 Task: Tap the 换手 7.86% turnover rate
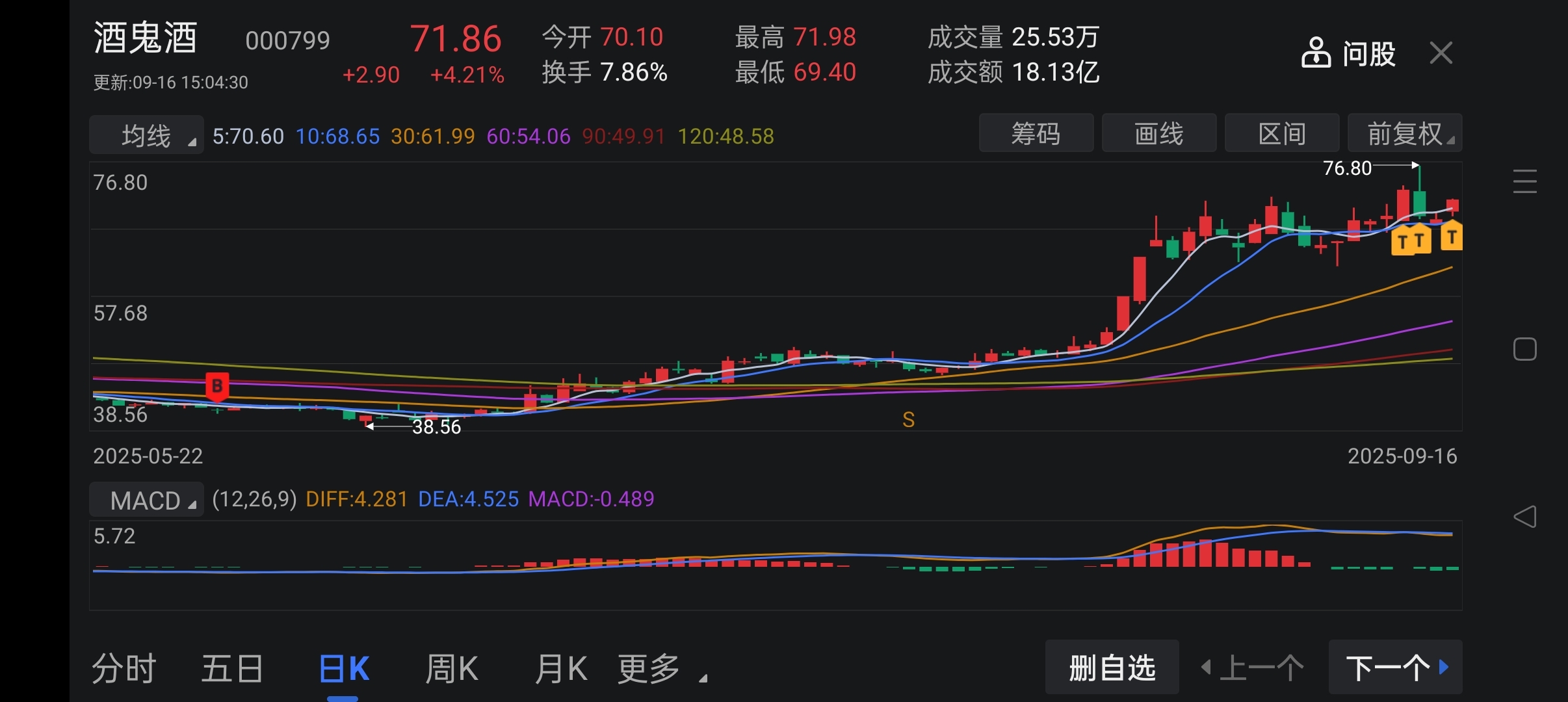605,72
